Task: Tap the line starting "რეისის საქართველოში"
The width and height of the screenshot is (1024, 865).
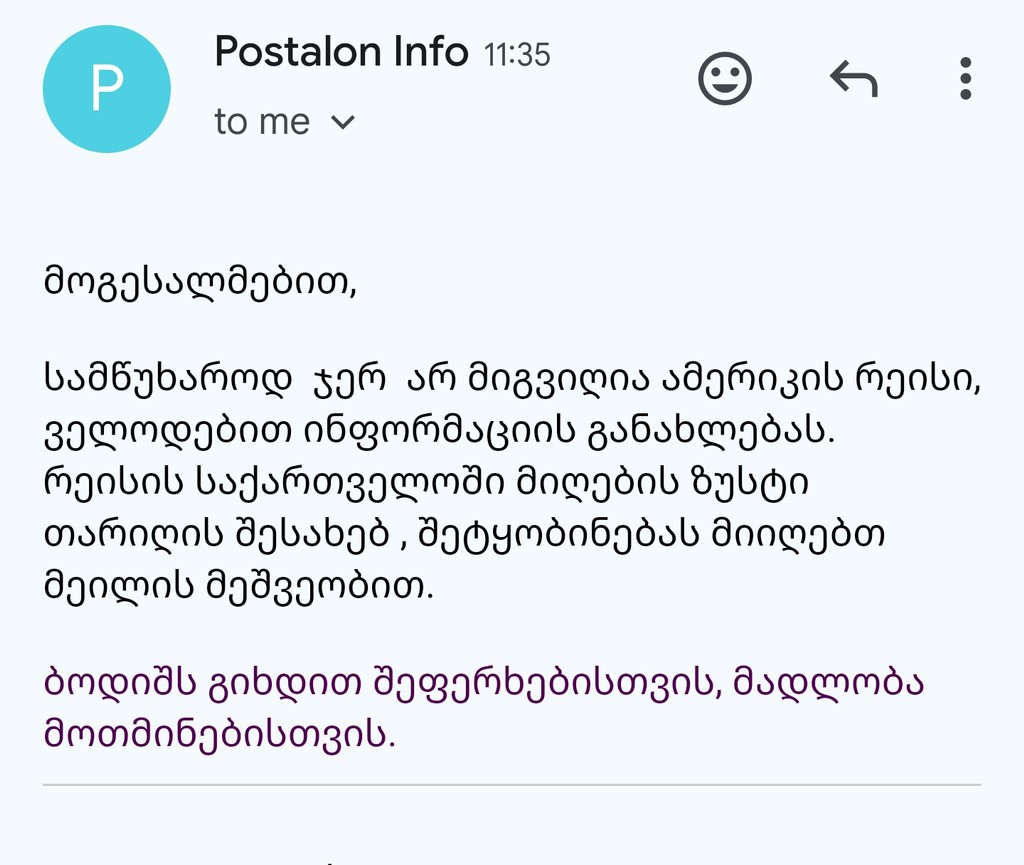Action: 426,482
